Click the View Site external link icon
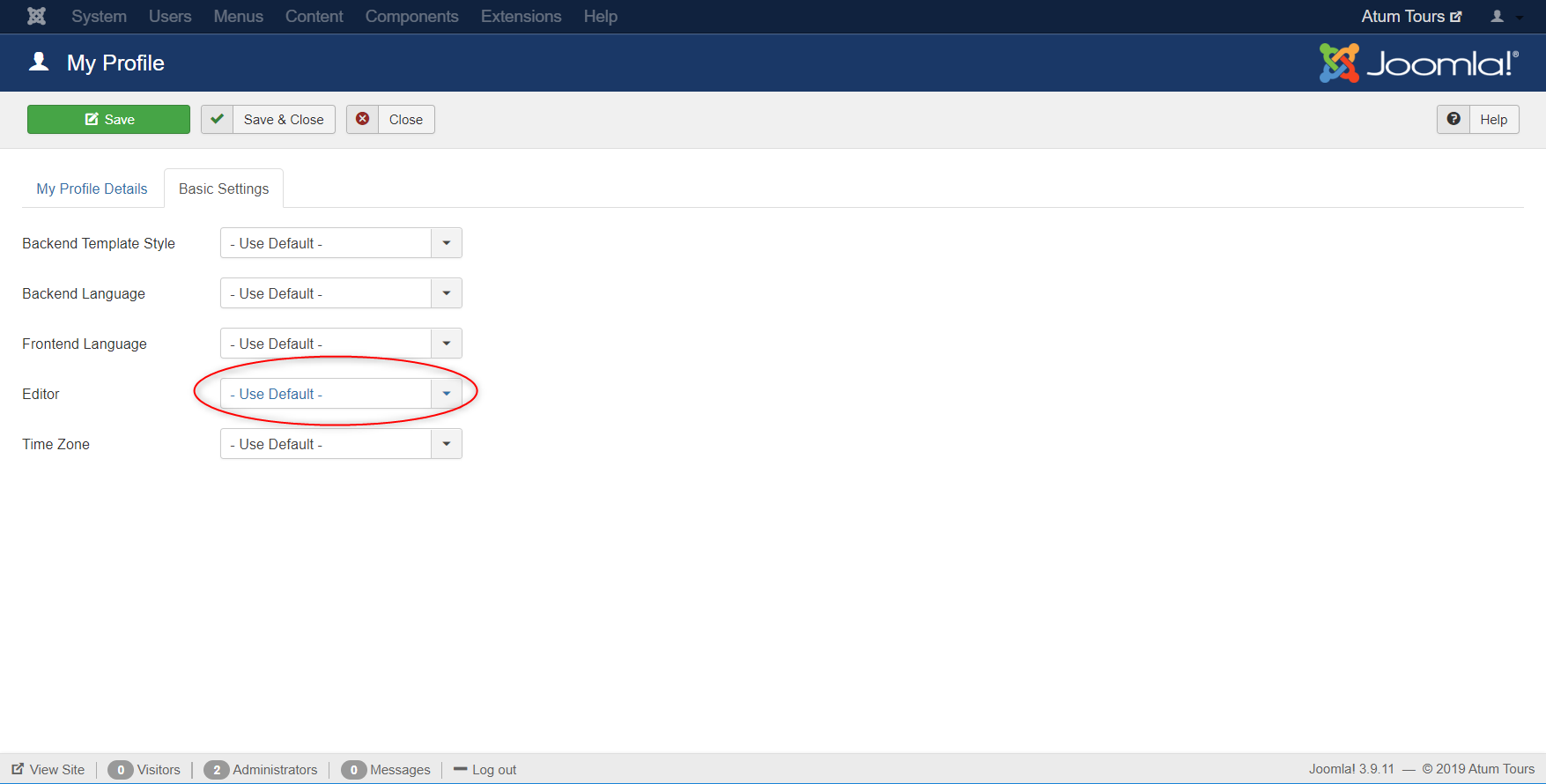The width and height of the screenshot is (1546, 784). [18, 769]
